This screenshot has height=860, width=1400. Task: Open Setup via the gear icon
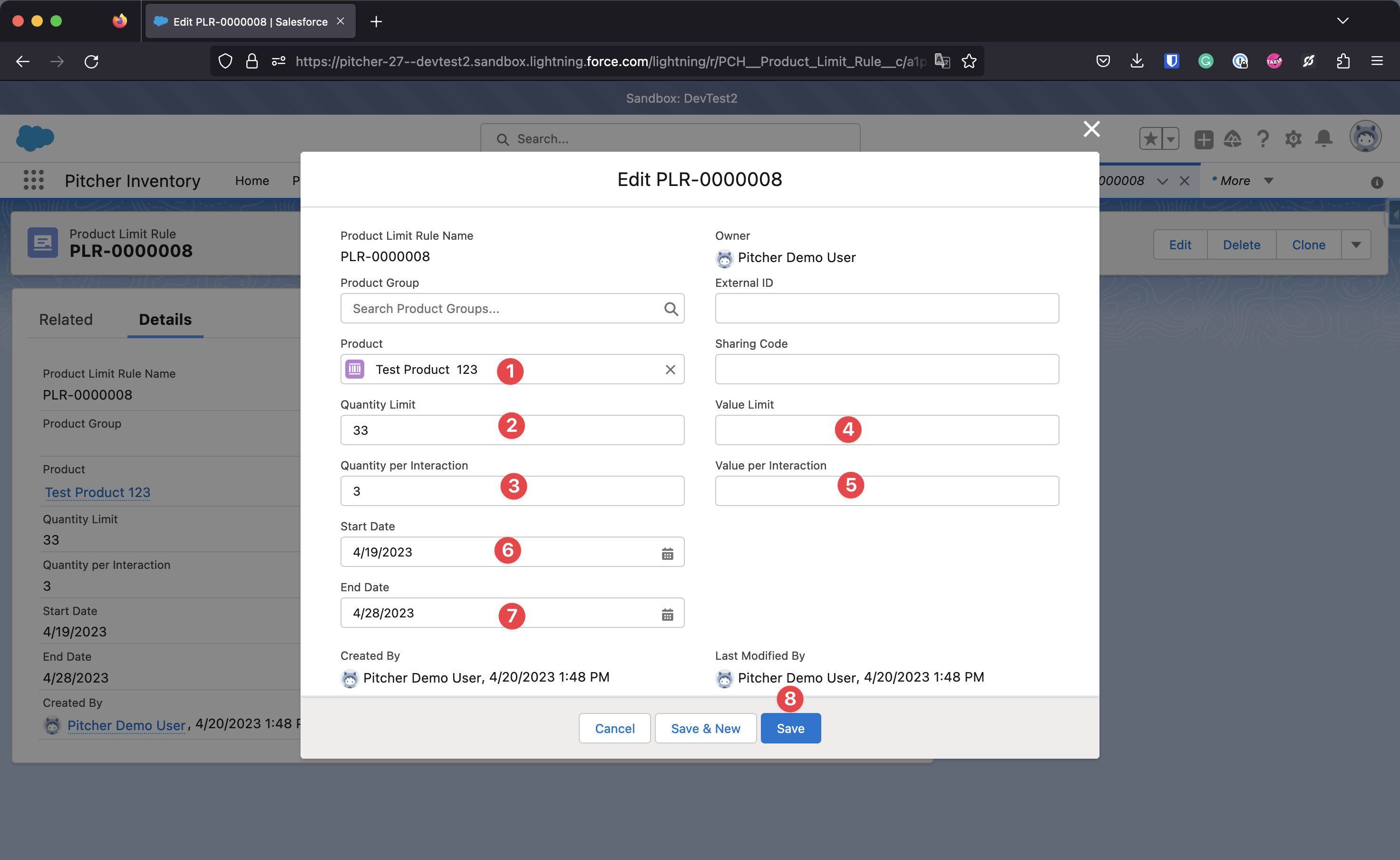(x=1293, y=138)
